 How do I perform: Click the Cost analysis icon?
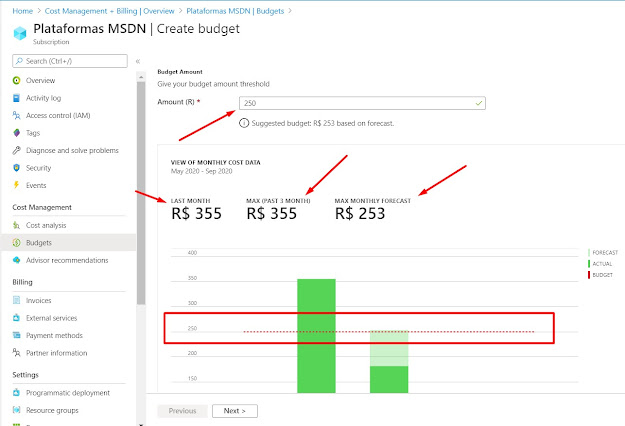point(16,226)
